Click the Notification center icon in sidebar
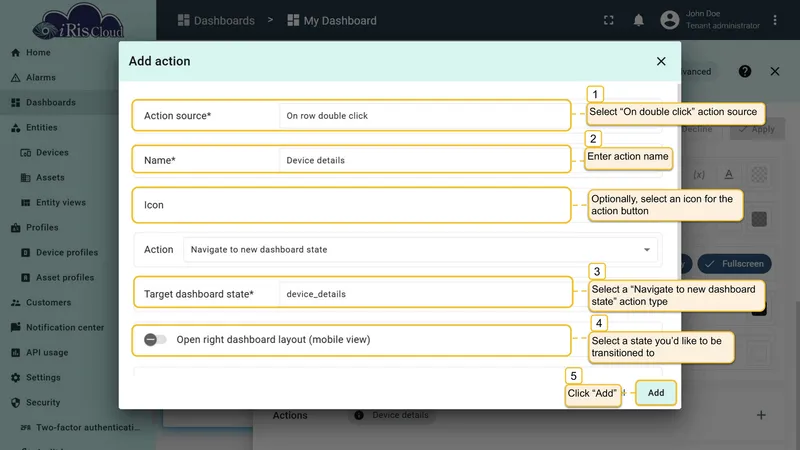800x450 pixels. [15, 327]
